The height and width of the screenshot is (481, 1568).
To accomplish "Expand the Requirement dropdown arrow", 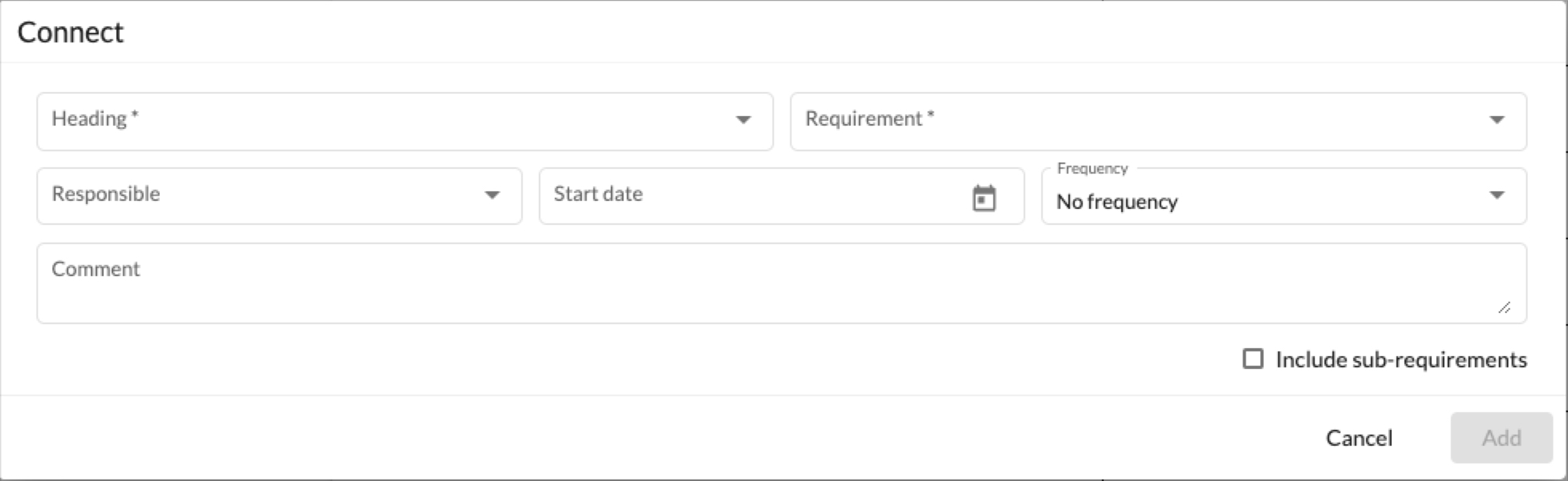I will (1497, 120).
